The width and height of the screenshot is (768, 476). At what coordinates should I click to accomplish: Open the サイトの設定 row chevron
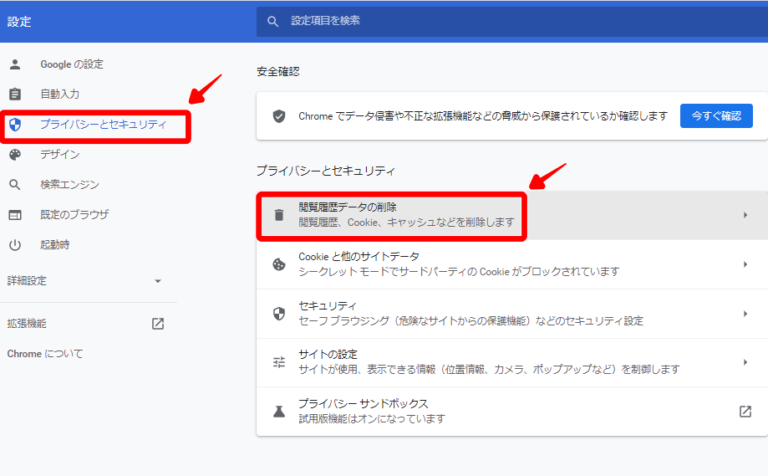pyautogui.click(x=745, y=362)
